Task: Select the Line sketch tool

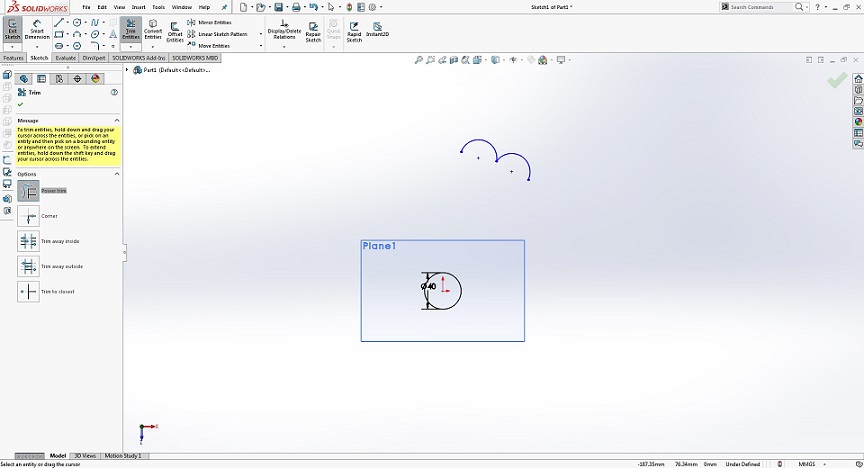Action: point(59,23)
